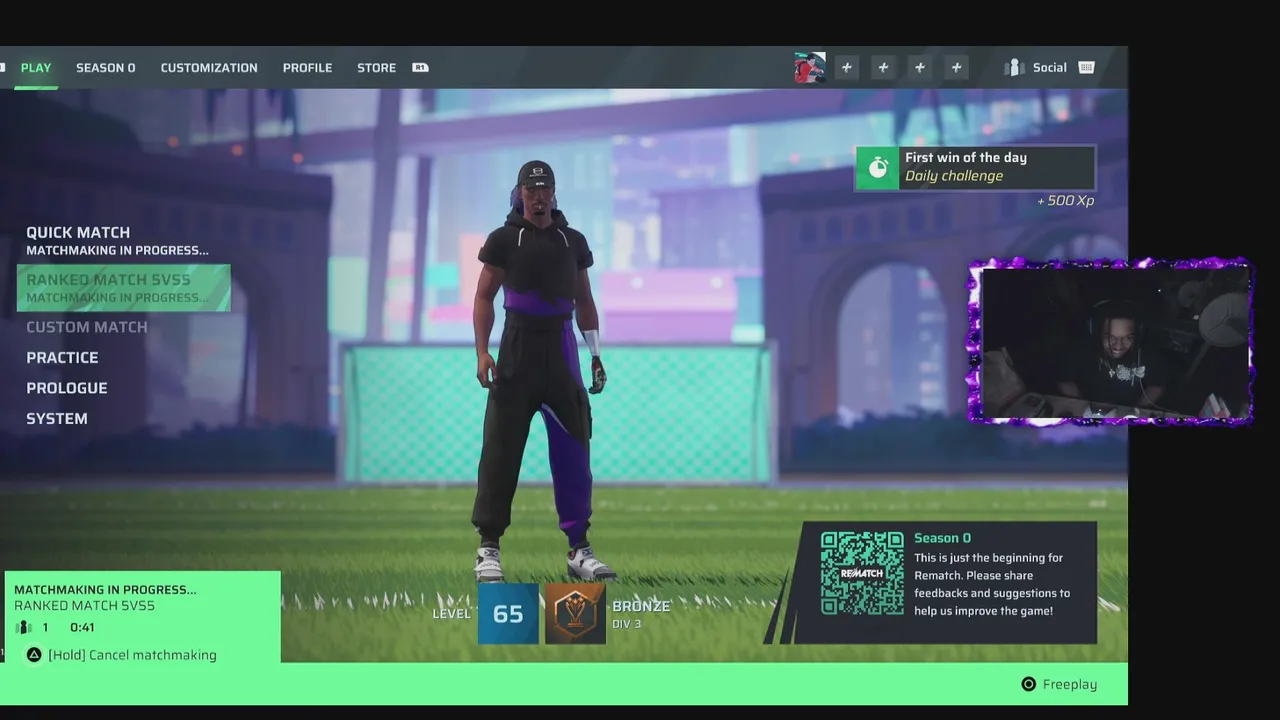Select RANKED MATCH 5VS5 entry
1280x720 pixels.
(x=124, y=288)
